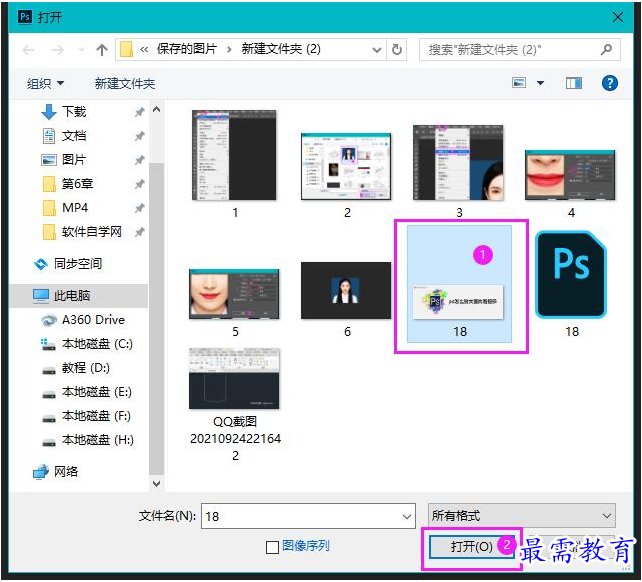Click 新建文件夹 button
The height and width of the screenshot is (582, 642).
coord(125,84)
